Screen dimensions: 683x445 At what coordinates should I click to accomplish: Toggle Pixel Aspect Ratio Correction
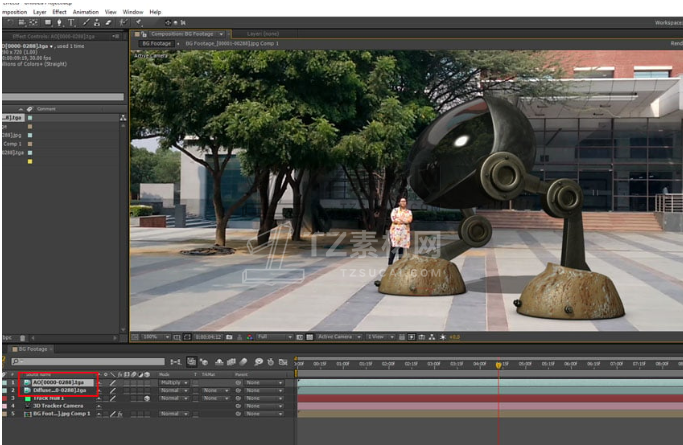(x=402, y=337)
